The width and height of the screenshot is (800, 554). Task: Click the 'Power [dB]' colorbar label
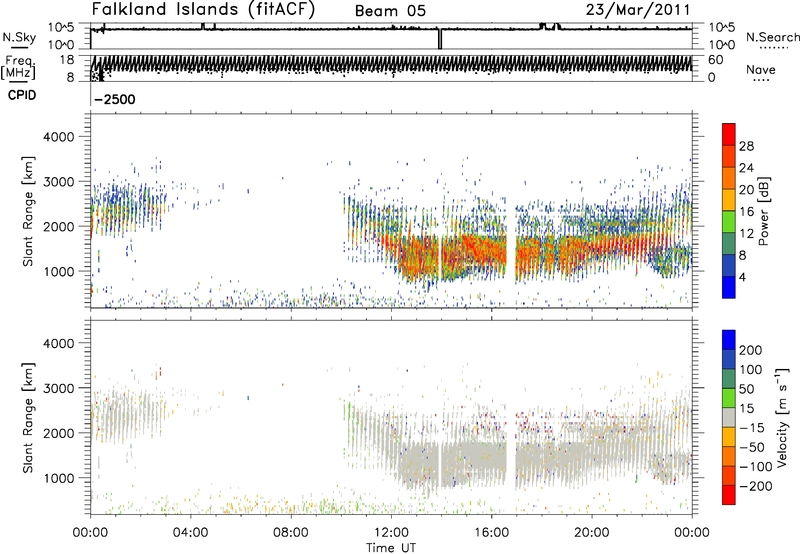tap(764, 211)
